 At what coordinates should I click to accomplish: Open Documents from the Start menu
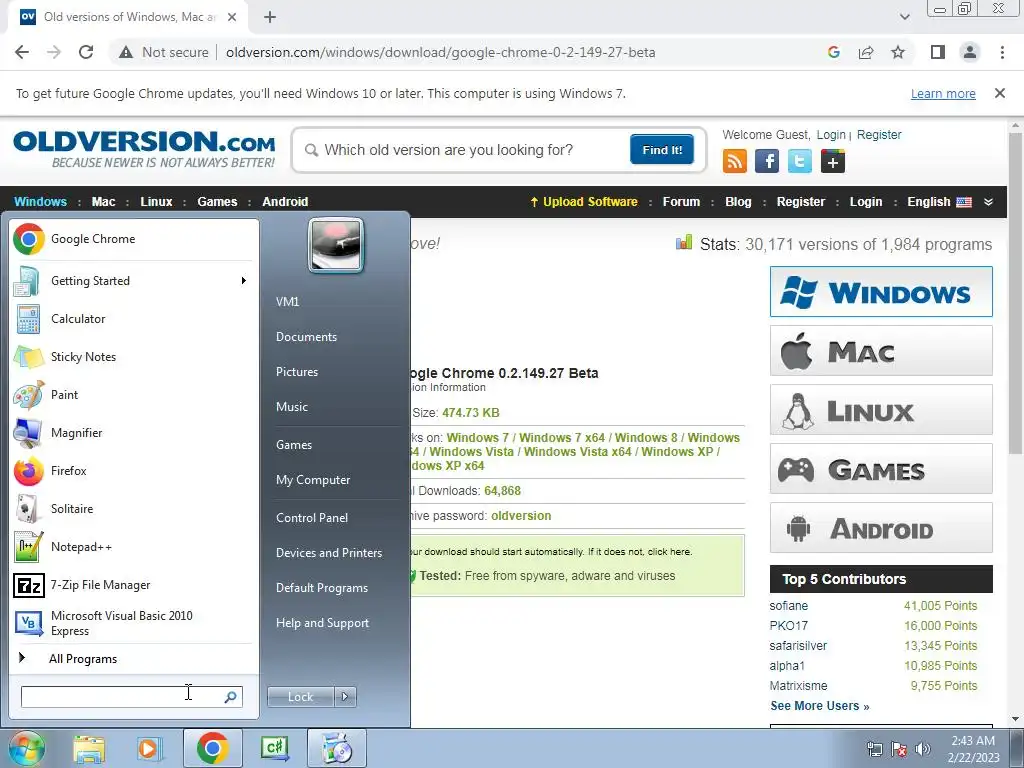[x=306, y=337]
